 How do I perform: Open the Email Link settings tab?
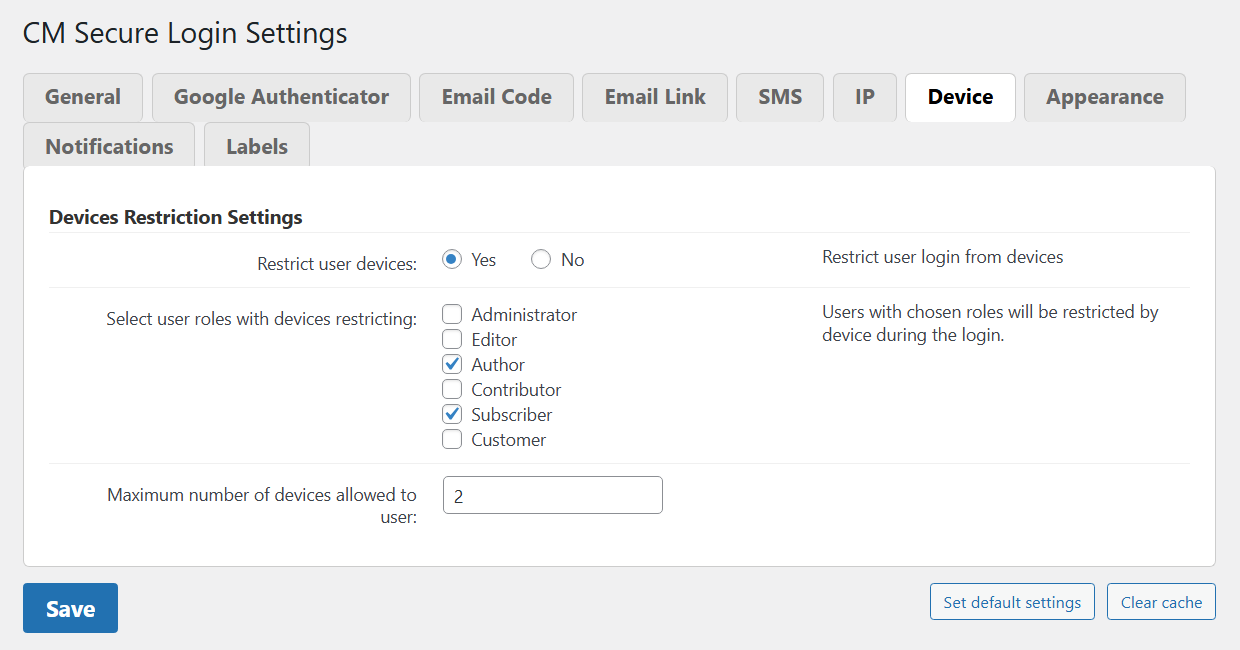[x=654, y=97]
